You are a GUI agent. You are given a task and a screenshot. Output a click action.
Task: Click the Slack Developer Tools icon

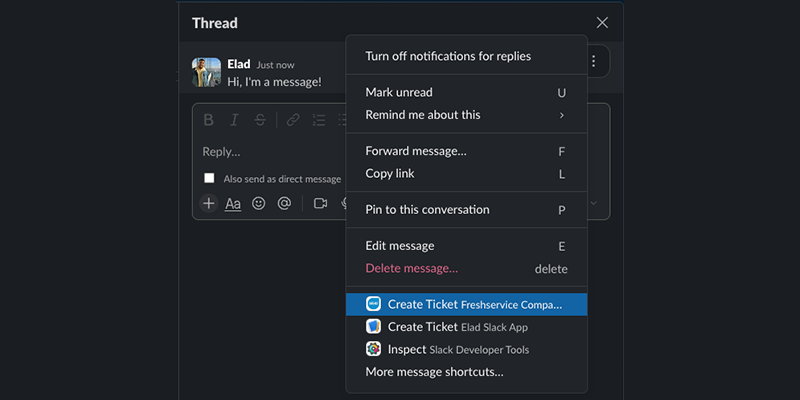(x=373, y=349)
